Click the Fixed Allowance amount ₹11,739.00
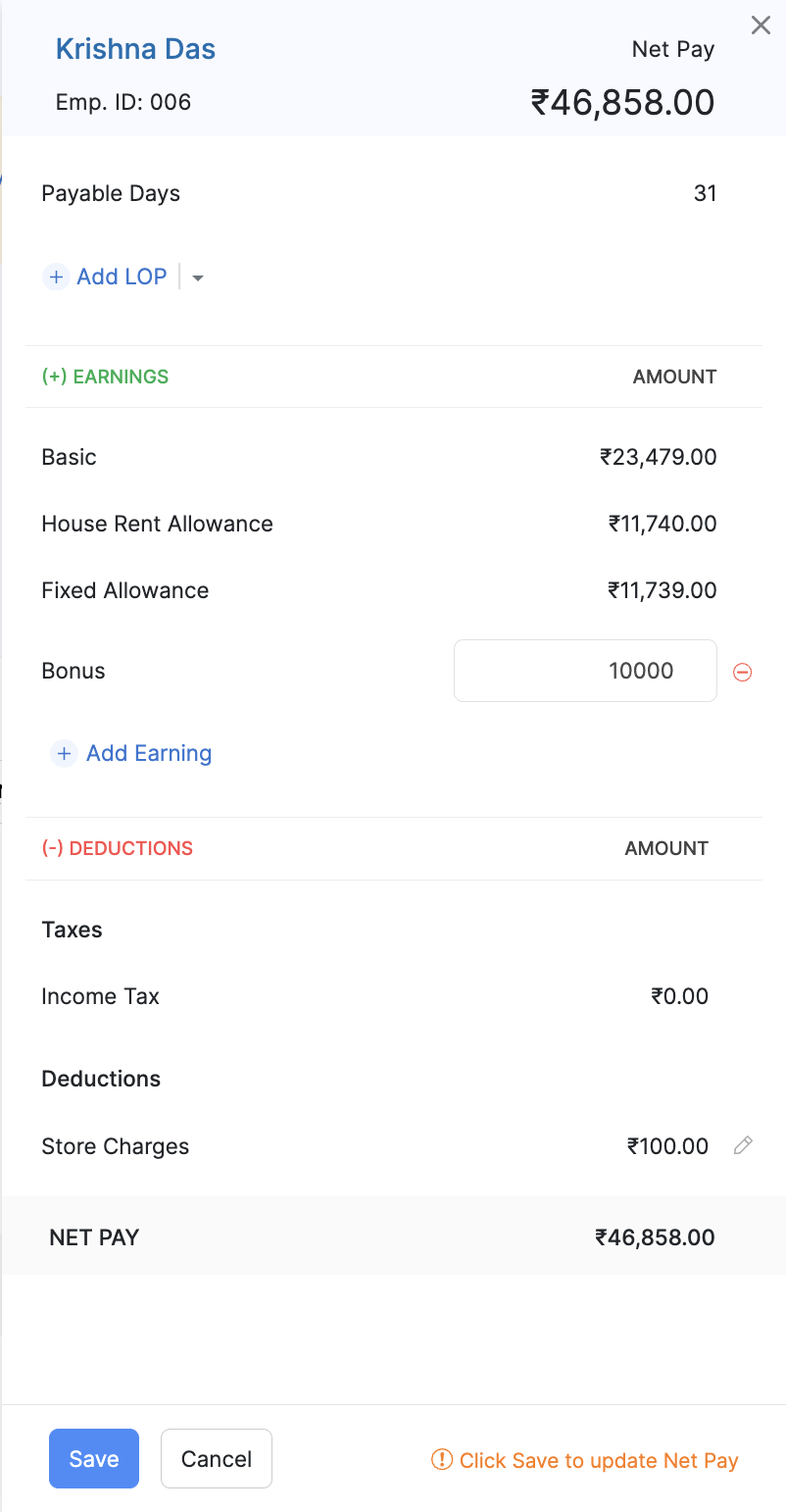Viewport: 786px width, 1512px height. [662, 590]
